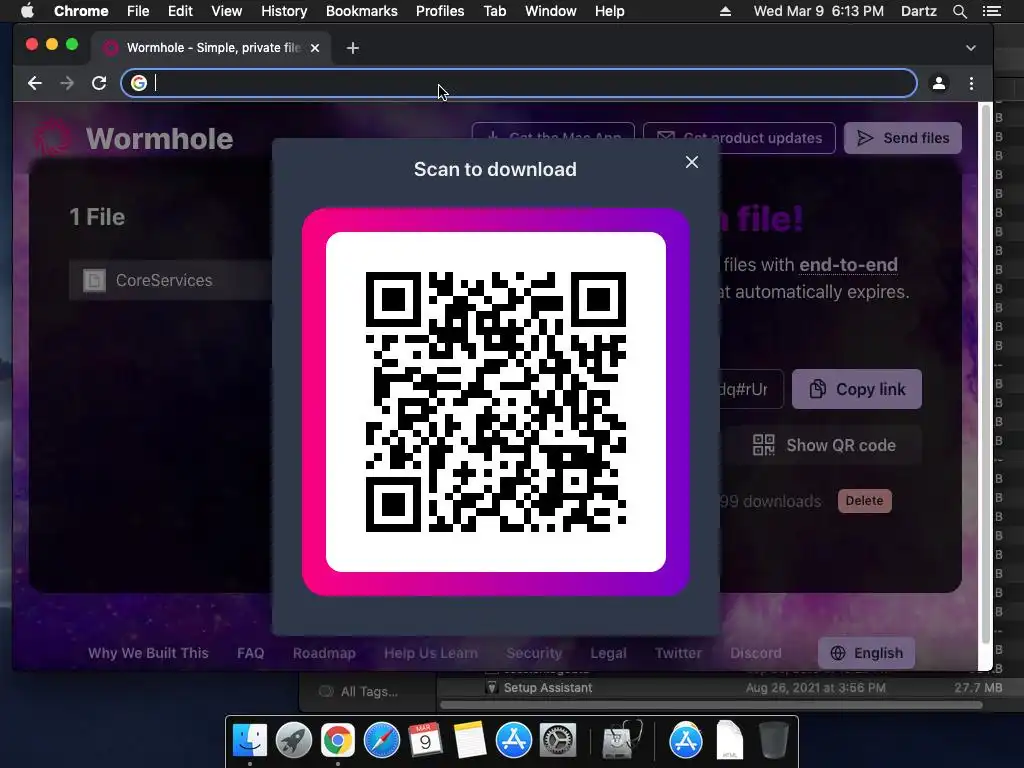Click the page vertical scrollbar
The image size is (1024, 768).
[985, 372]
